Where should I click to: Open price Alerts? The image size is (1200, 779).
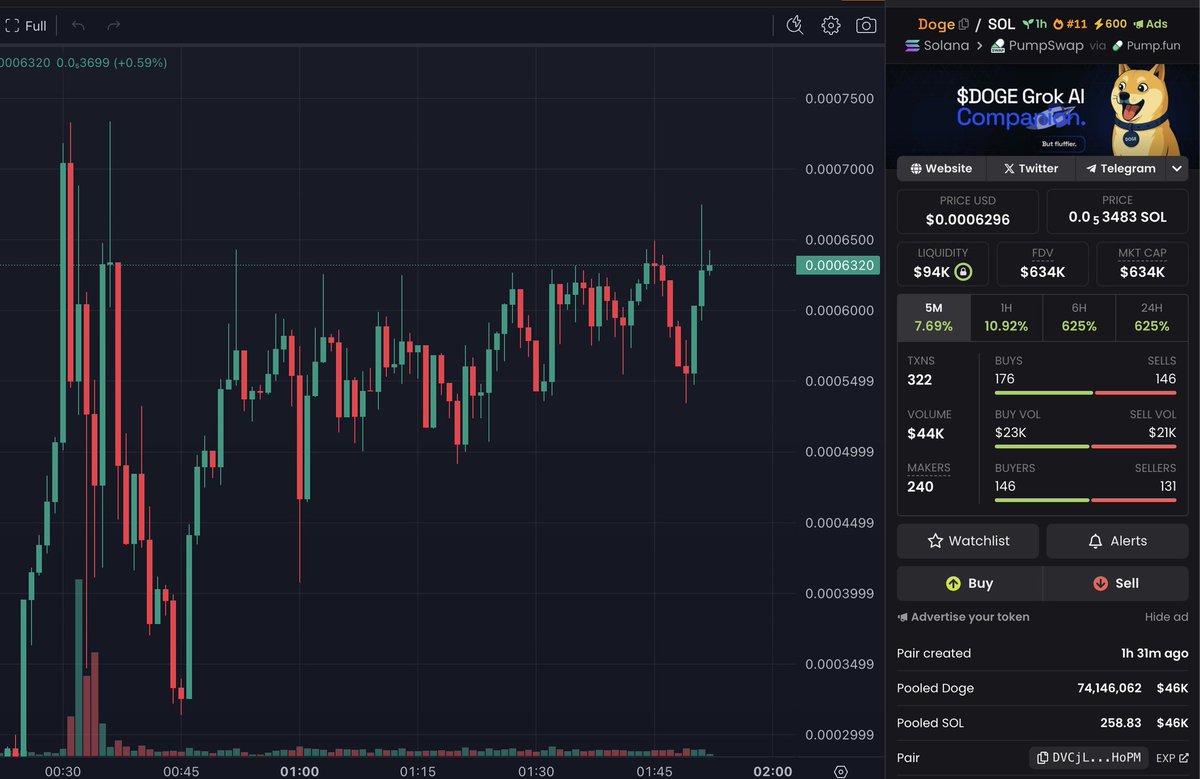point(1117,541)
